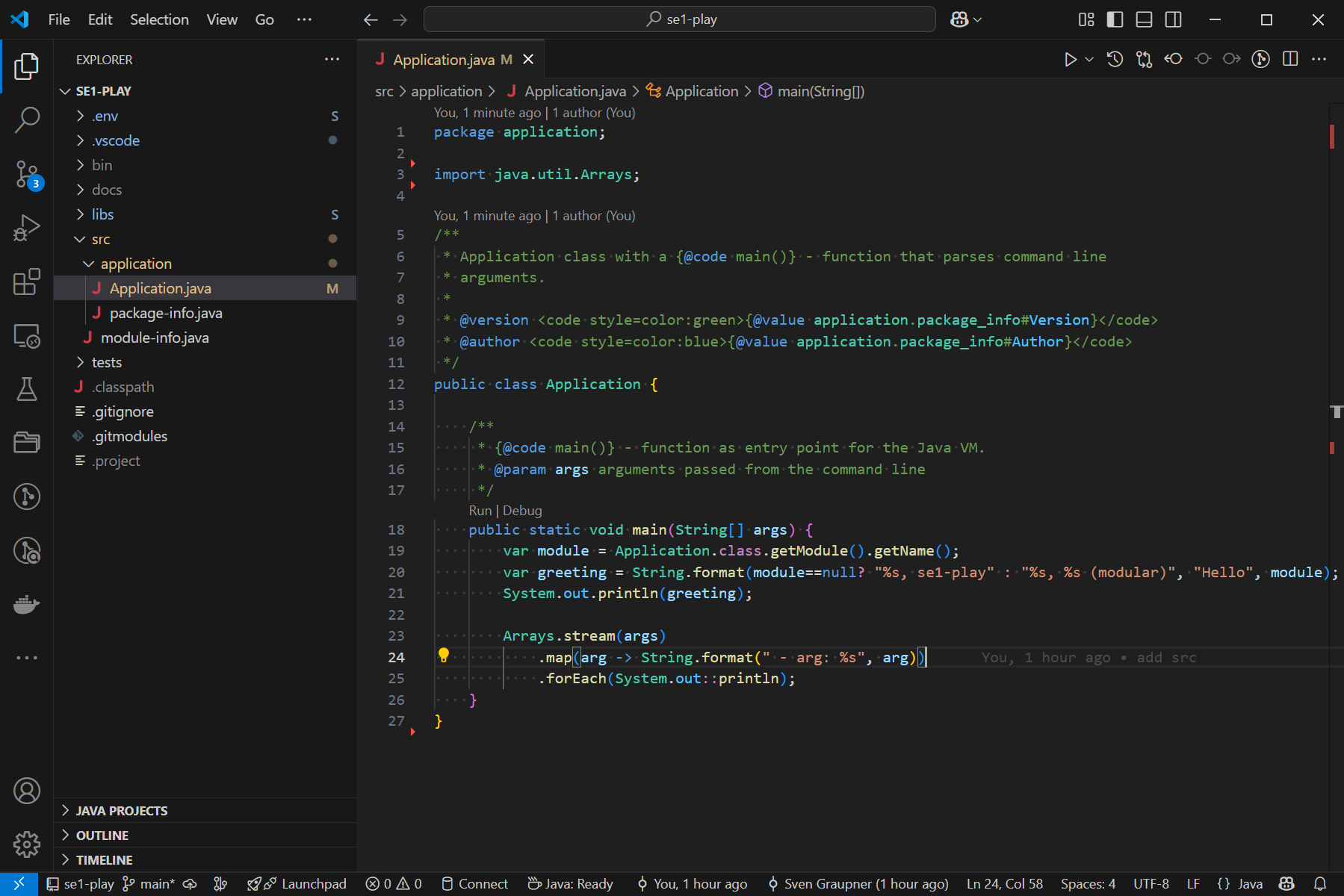
Task: Open the Run and Debug view
Action: [x=27, y=228]
